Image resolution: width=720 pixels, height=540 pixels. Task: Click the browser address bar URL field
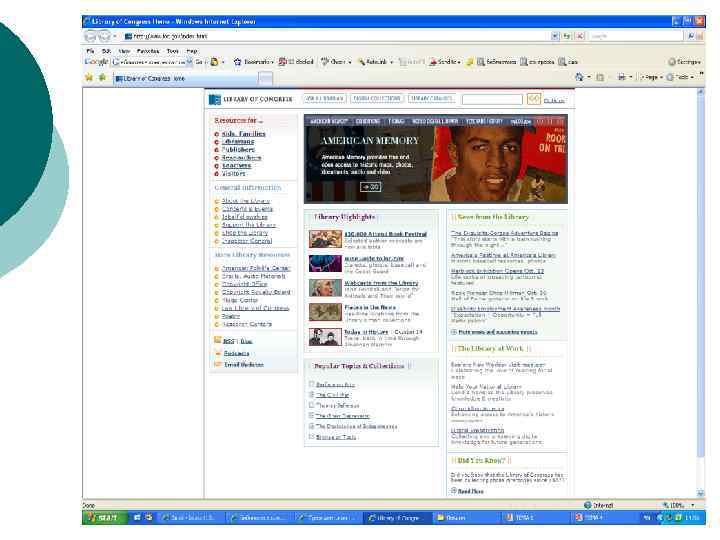[x=338, y=36]
